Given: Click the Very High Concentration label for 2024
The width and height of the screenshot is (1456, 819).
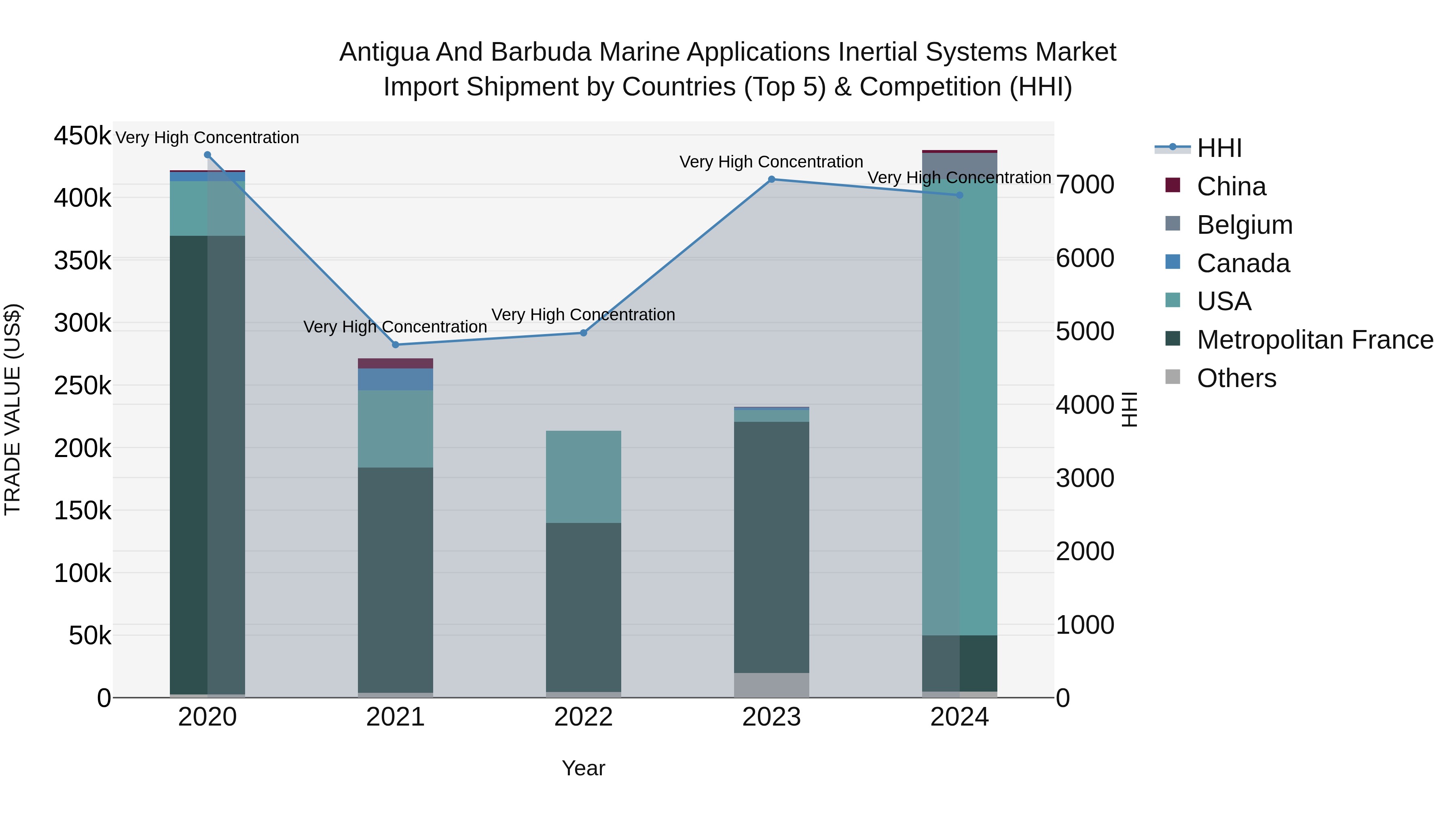Looking at the screenshot, I should pos(959,178).
